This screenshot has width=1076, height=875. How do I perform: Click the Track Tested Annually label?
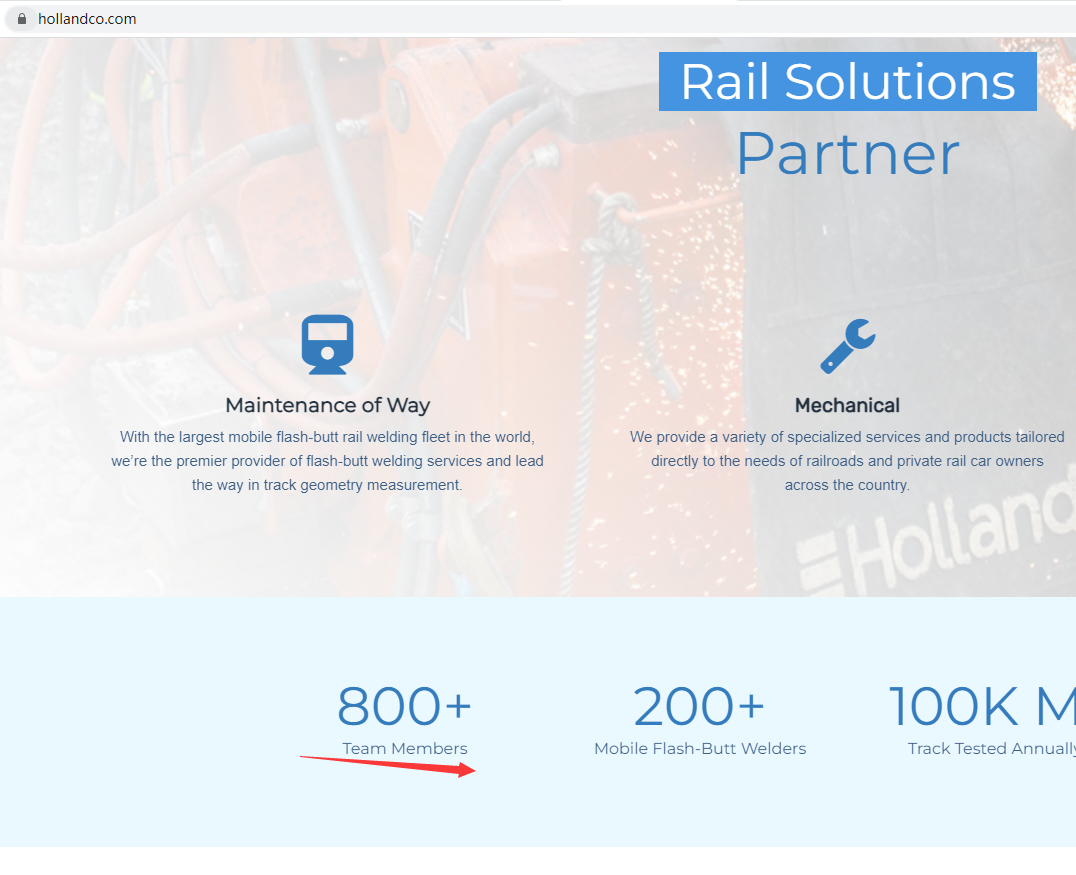point(990,749)
